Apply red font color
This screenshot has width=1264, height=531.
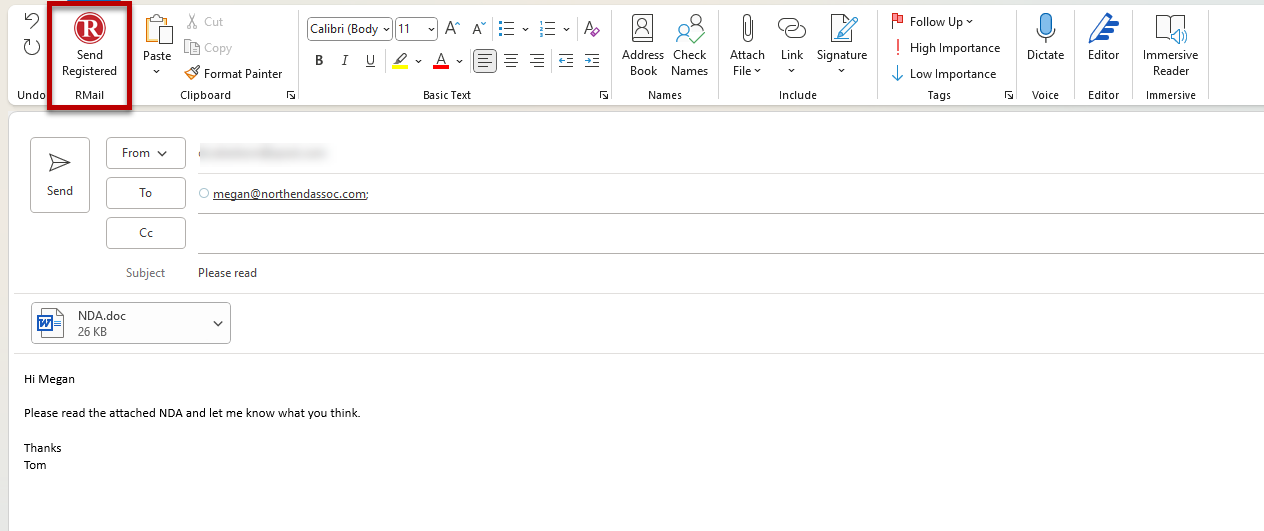441,61
